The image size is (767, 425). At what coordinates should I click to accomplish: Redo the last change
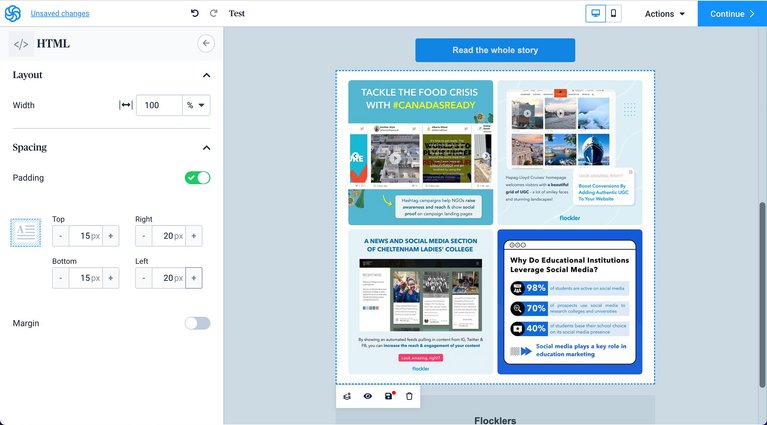(213, 13)
